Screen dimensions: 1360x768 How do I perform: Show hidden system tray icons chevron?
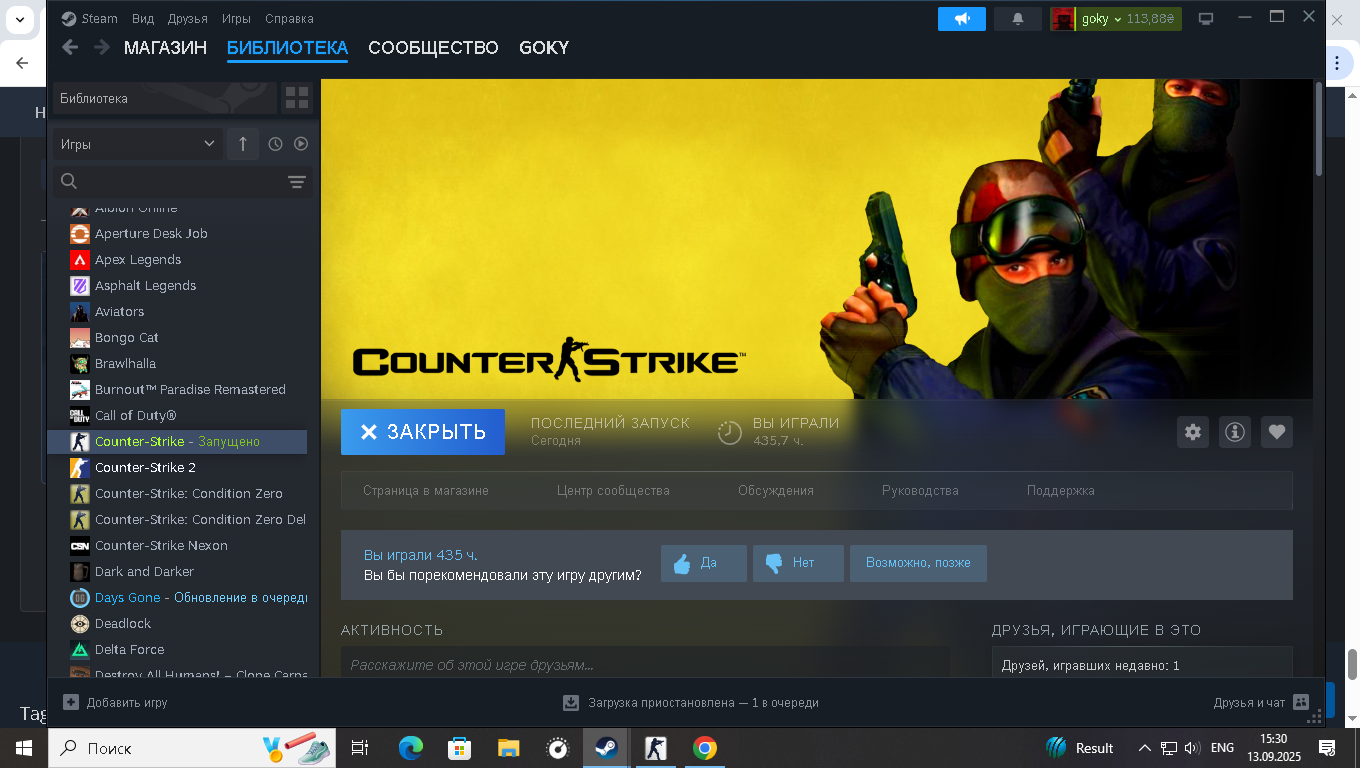click(1144, 748)
